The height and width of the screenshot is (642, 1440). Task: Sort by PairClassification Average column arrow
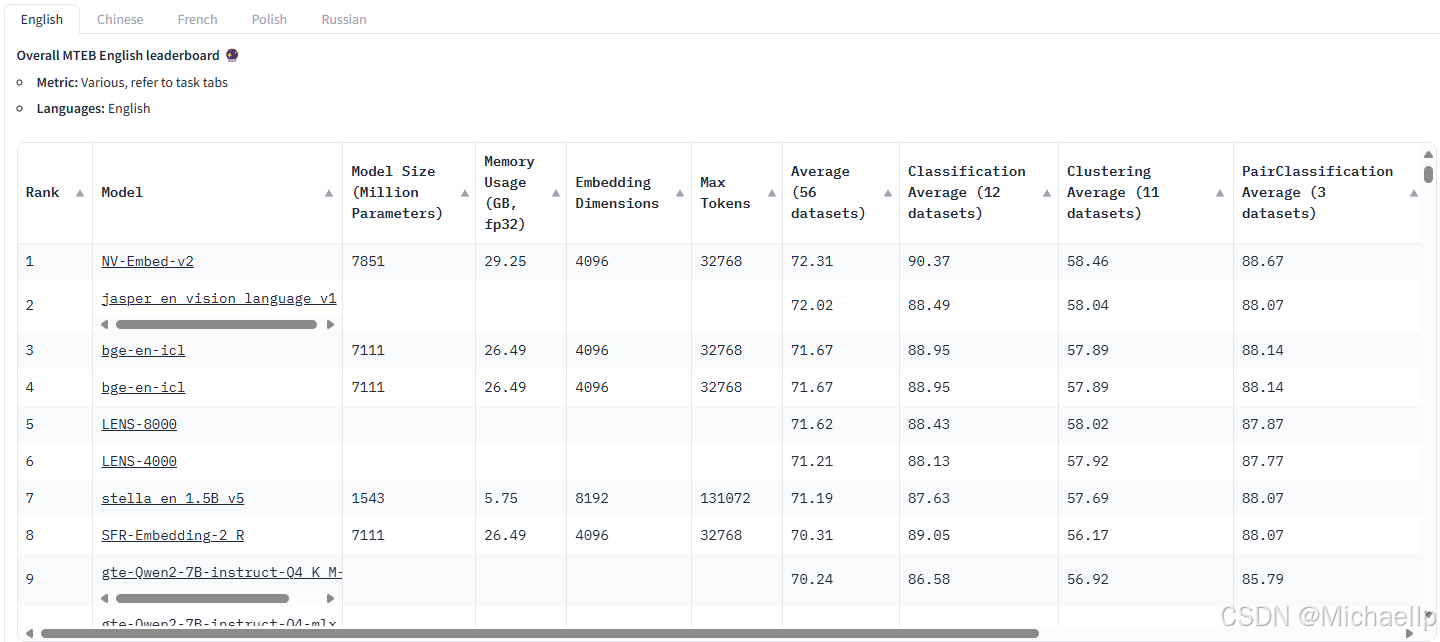click(1413, 193)
